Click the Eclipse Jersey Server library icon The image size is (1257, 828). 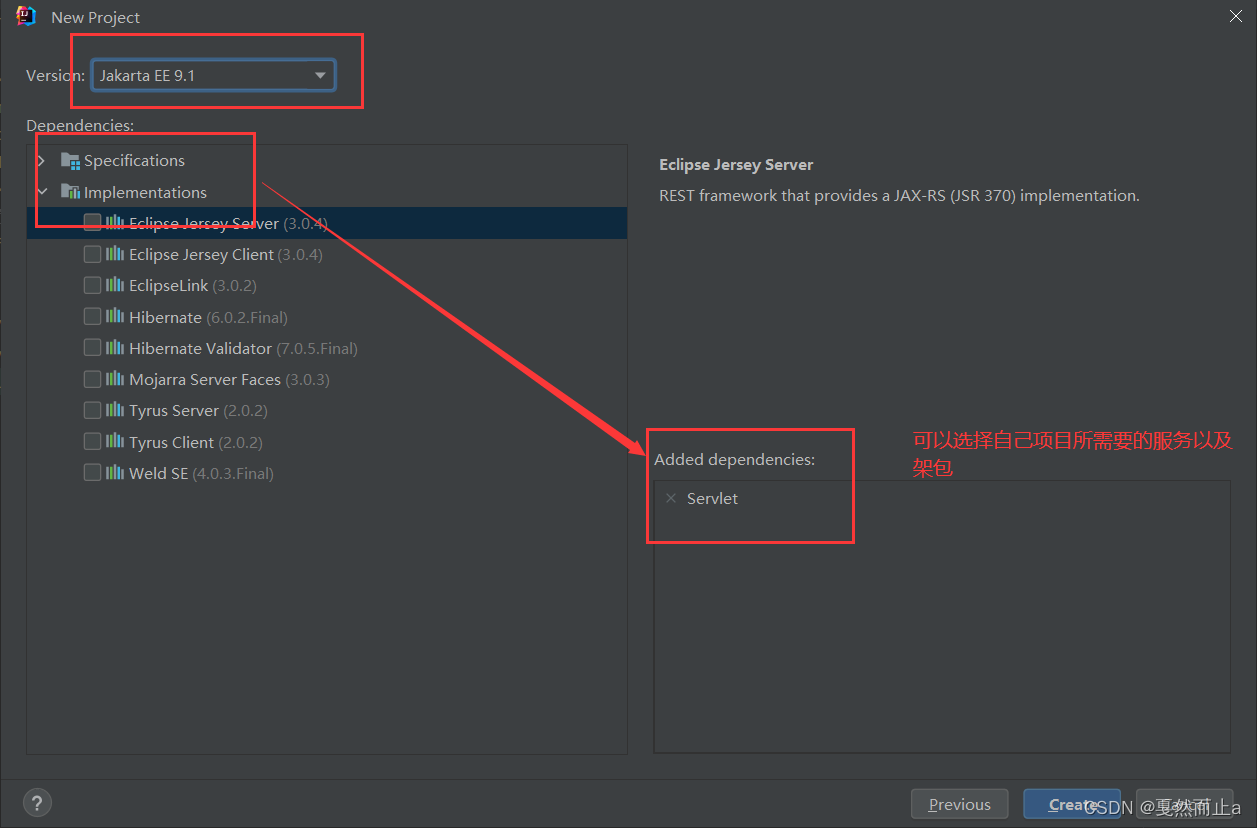coord(115,223)
